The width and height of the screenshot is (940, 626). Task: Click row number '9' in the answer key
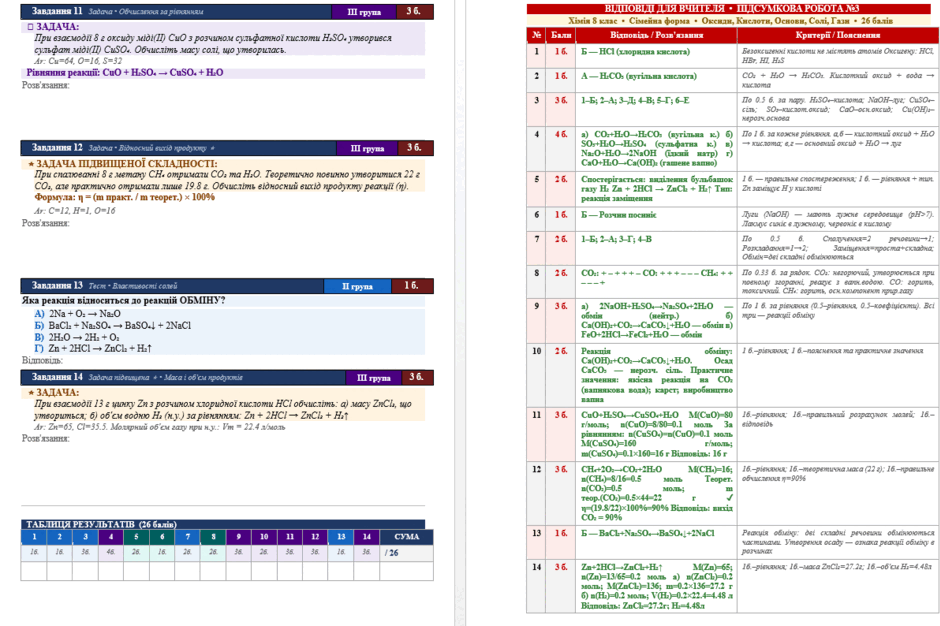click(537, 306)
